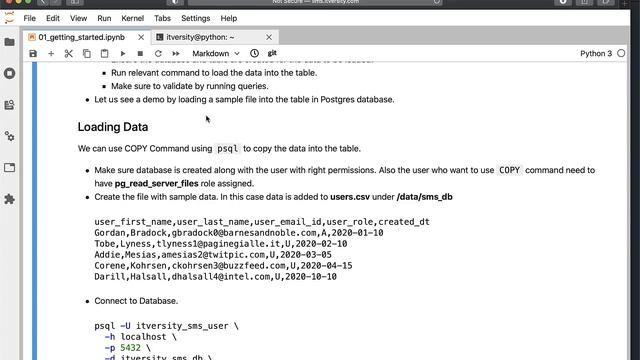
Task: Open the Help menu
Action: point(229,18)
